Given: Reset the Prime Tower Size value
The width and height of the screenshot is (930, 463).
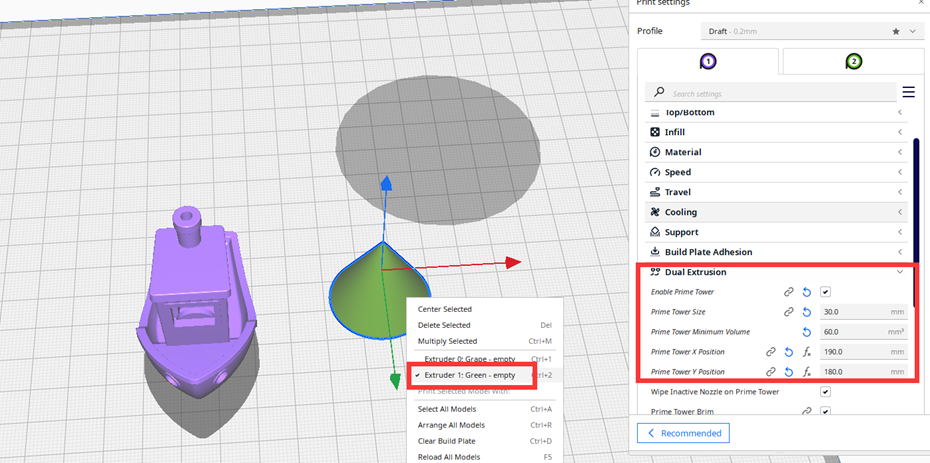Looking at the screenshot, I should point(807,312).
